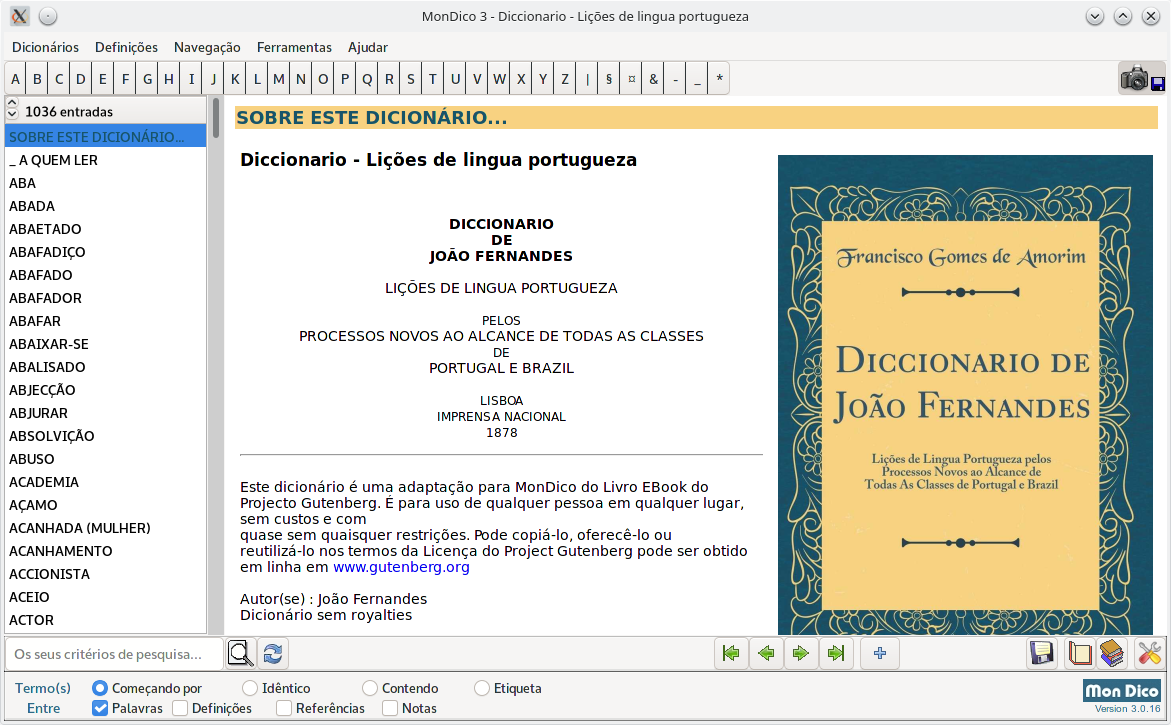Screen dimensions: 1171x725
Task: Click the blue plus add icon
Action: [880, 653]
